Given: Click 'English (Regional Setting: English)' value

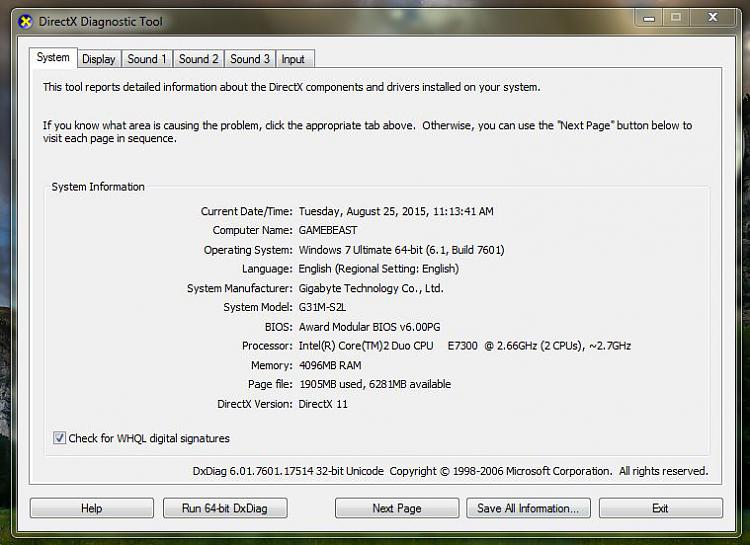Looking at the screenshot, I should point(378,269).
